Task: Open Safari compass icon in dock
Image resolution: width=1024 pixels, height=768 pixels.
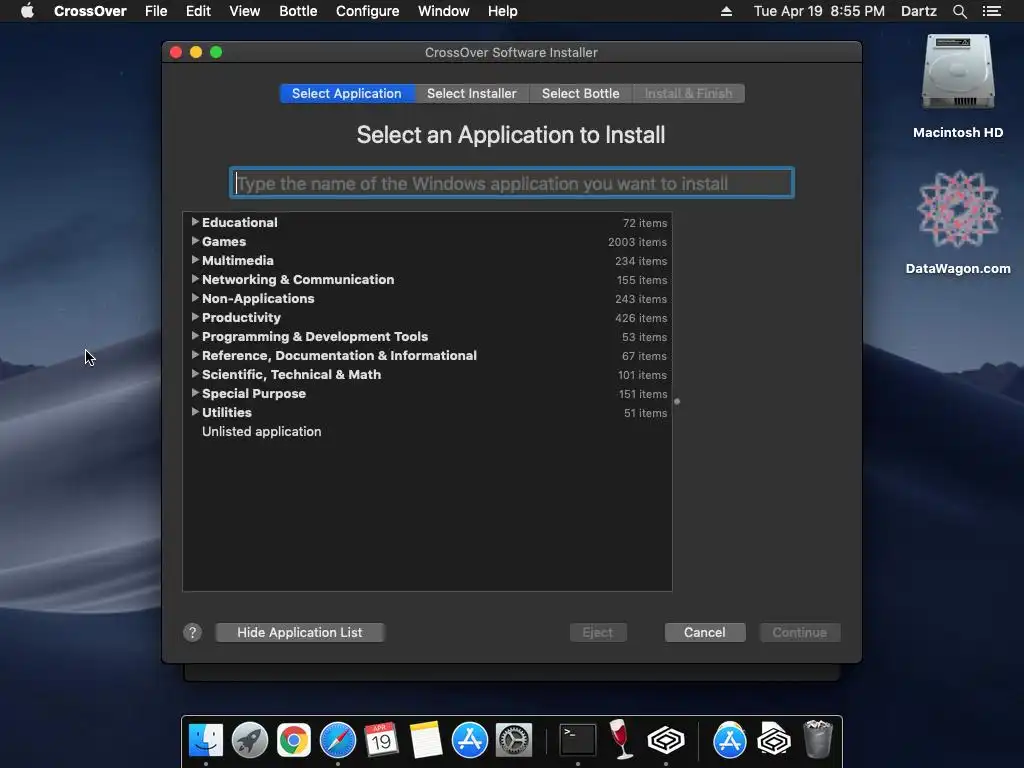Action: tap(338, 740)
